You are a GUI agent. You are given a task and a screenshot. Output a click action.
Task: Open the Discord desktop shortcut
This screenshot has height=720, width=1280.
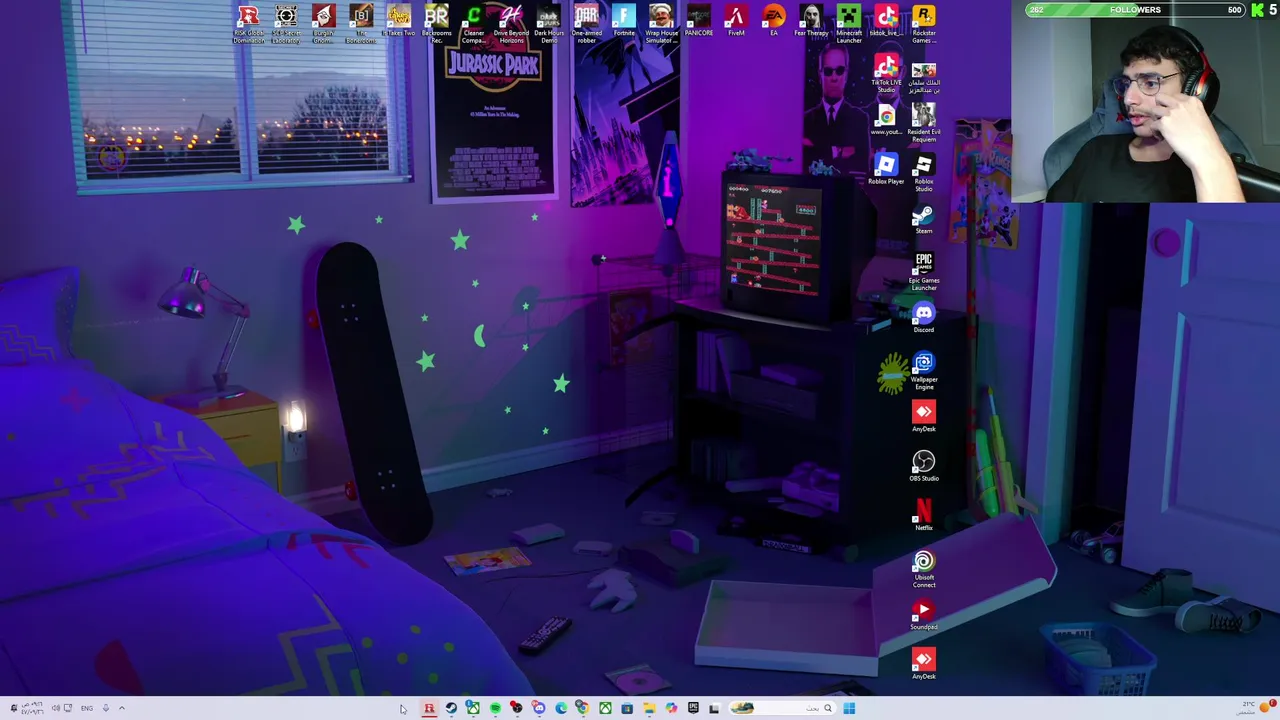[x=923, y=317]
